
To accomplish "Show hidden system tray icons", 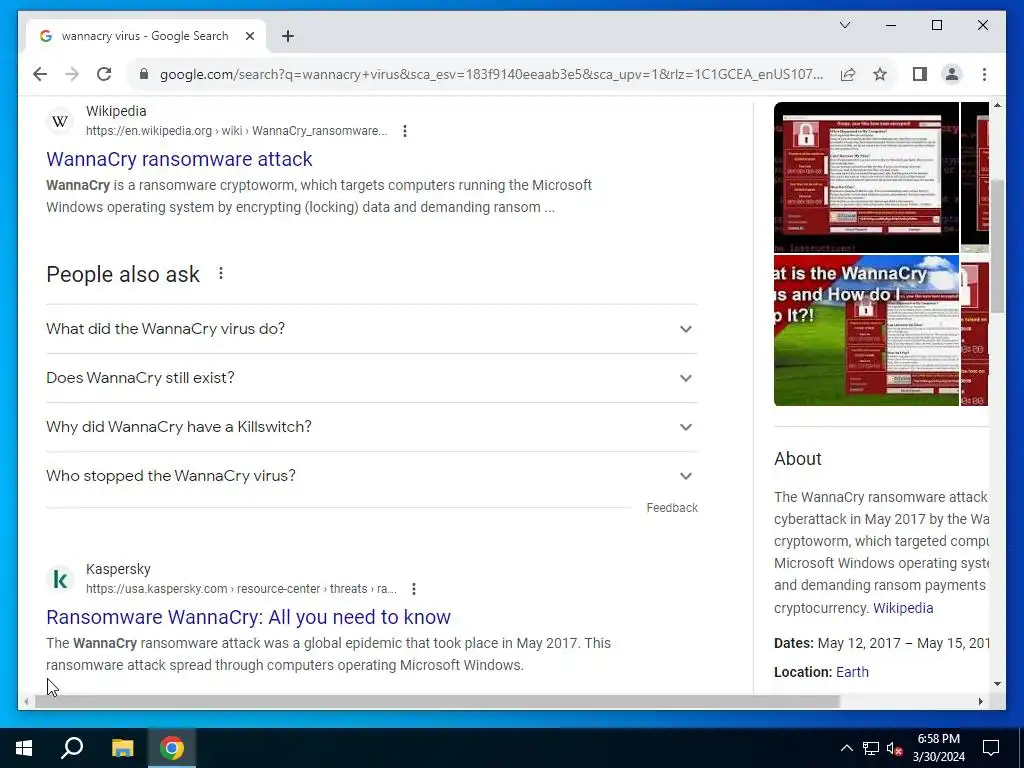I will pos(846,748).
